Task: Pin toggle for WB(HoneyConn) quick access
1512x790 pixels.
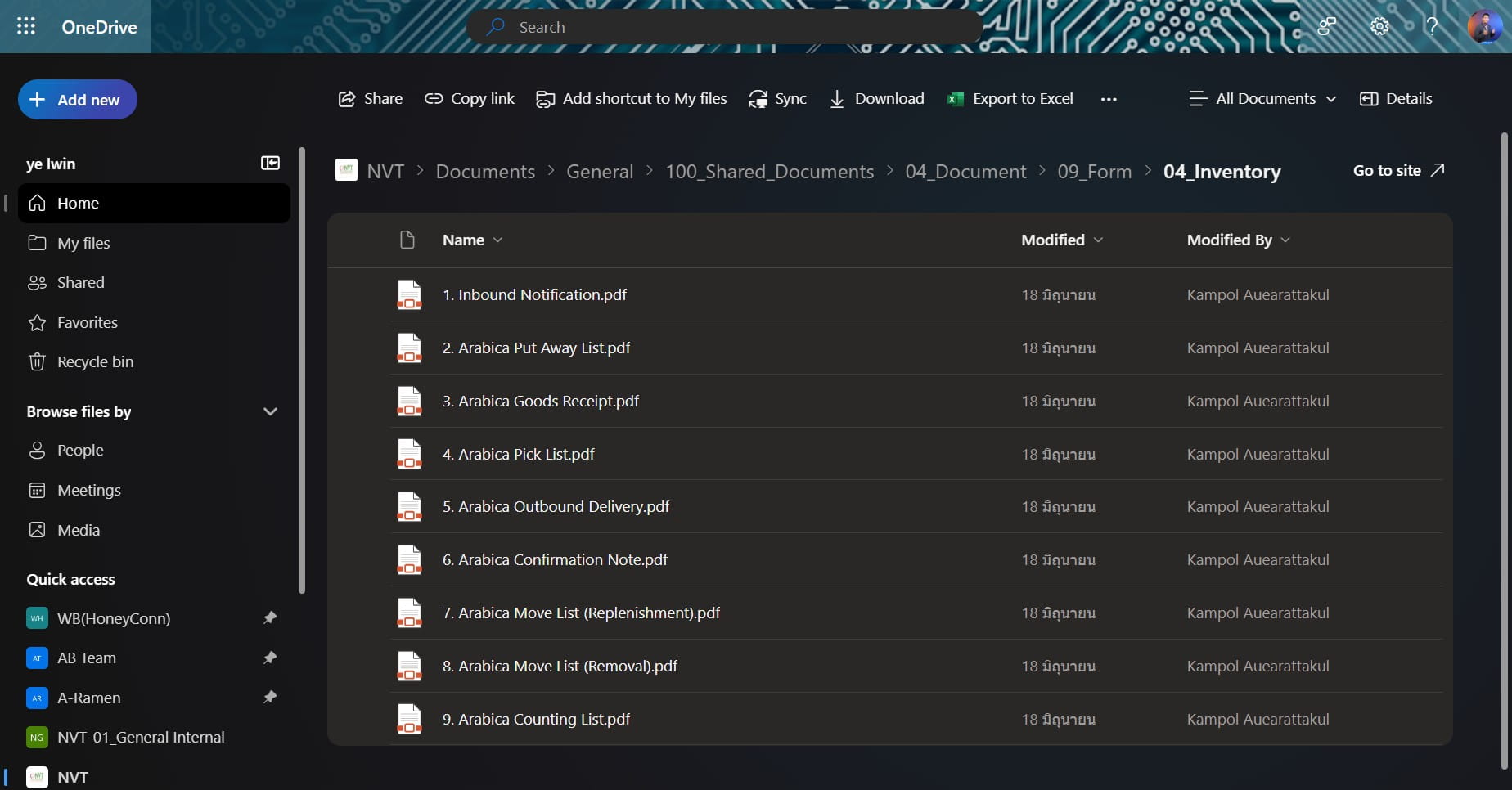Action: click(x=269, y=618)
